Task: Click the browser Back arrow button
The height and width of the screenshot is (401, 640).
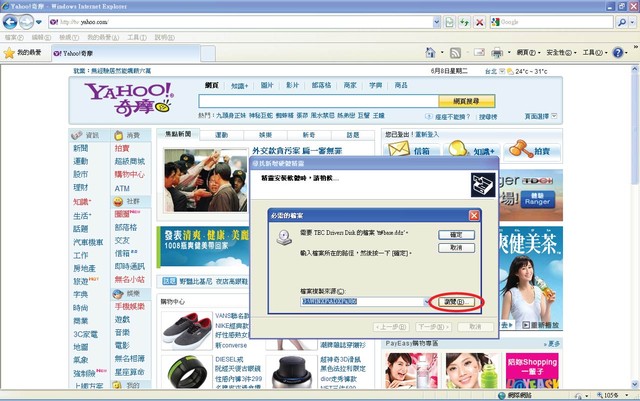Action: tap(10, 22)
